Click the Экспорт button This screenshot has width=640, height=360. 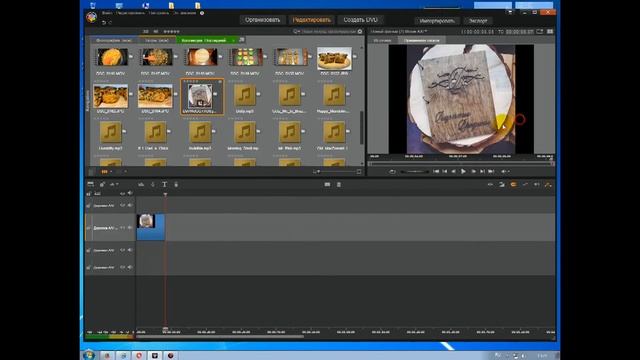point(478,21)
